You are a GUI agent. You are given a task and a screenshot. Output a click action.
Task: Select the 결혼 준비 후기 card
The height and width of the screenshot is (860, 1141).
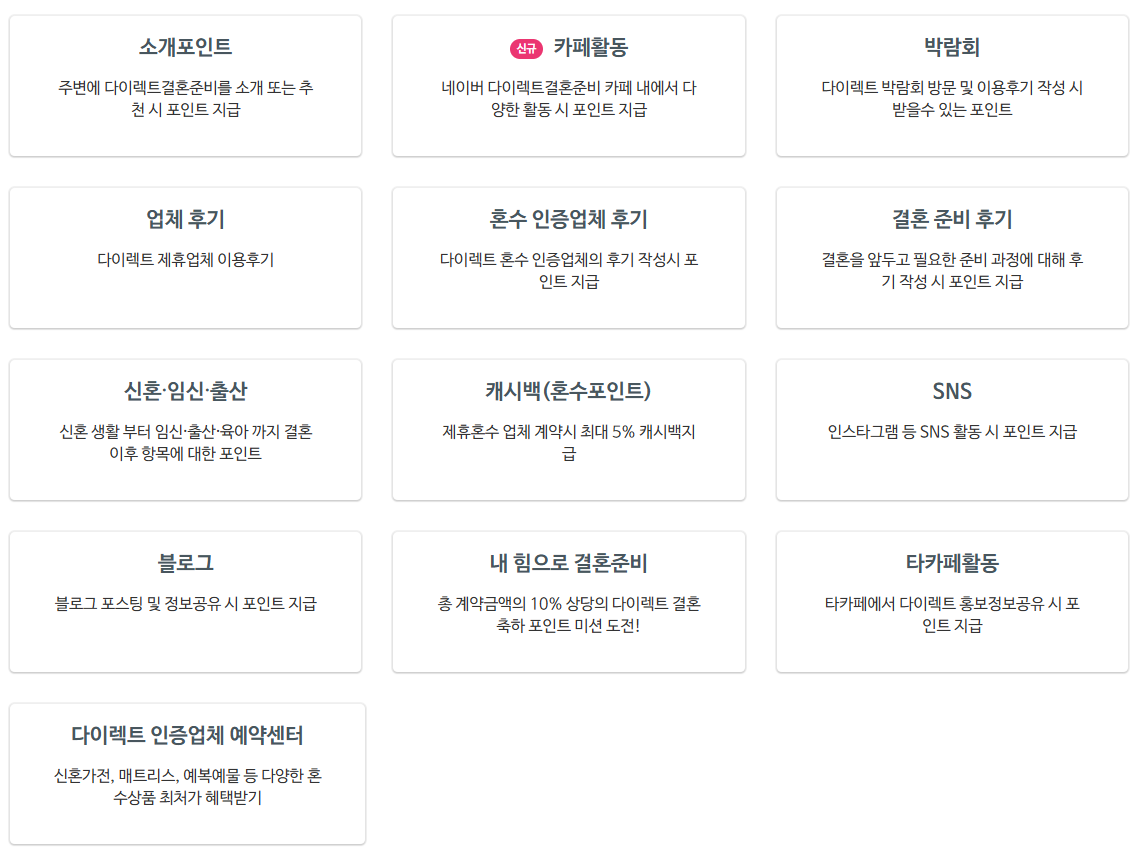953,255
